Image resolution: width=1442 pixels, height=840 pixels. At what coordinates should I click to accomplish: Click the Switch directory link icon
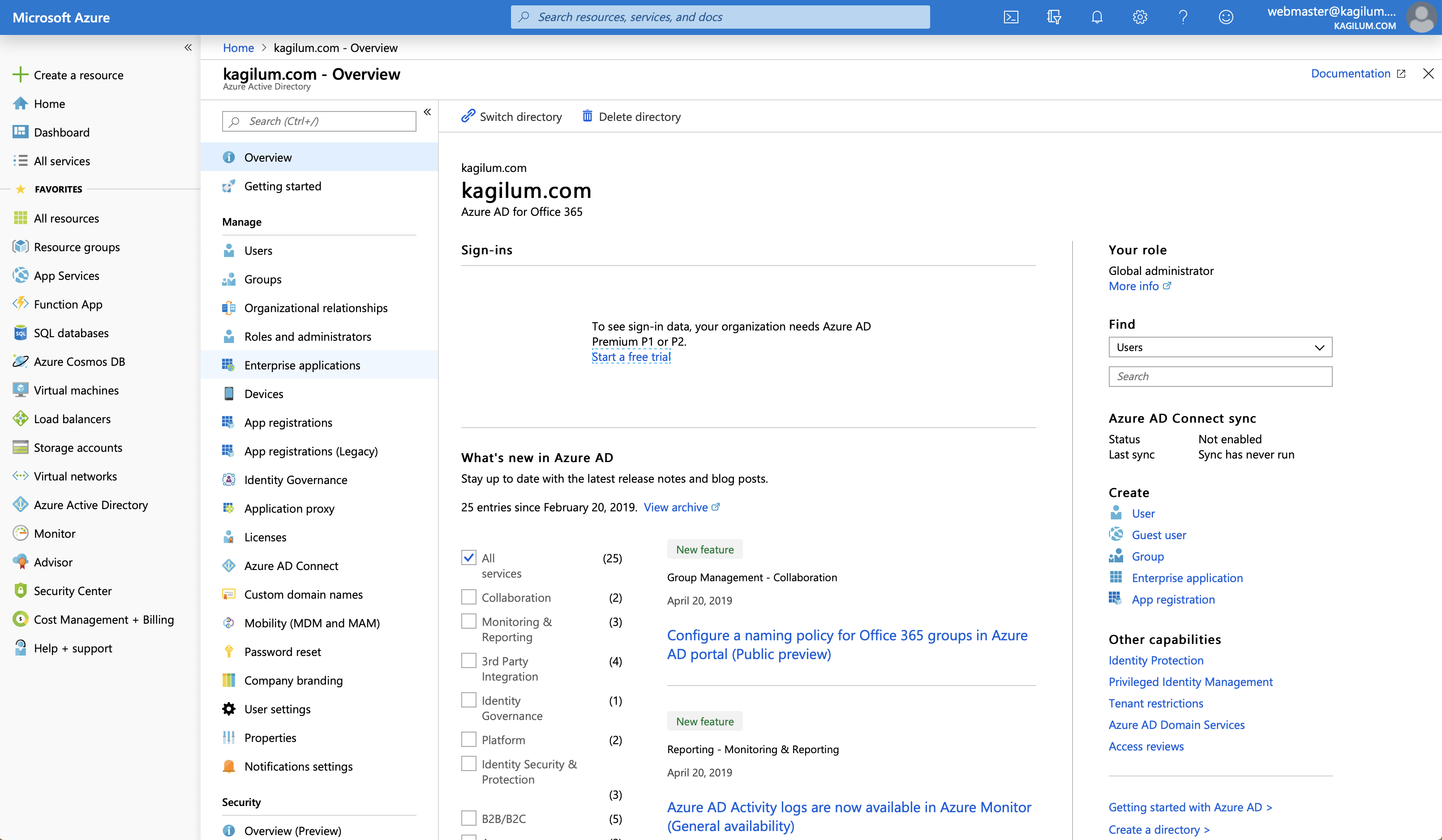pyautogui.click(x=468, y=116)
